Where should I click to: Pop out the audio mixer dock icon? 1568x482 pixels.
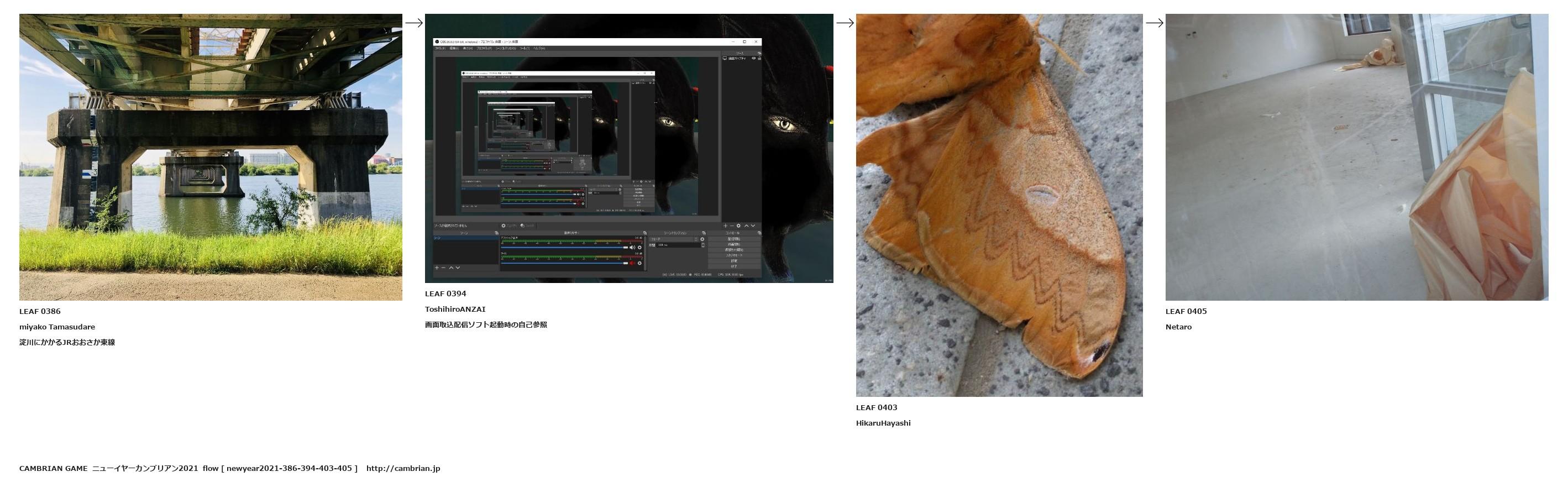click(644, 233)
